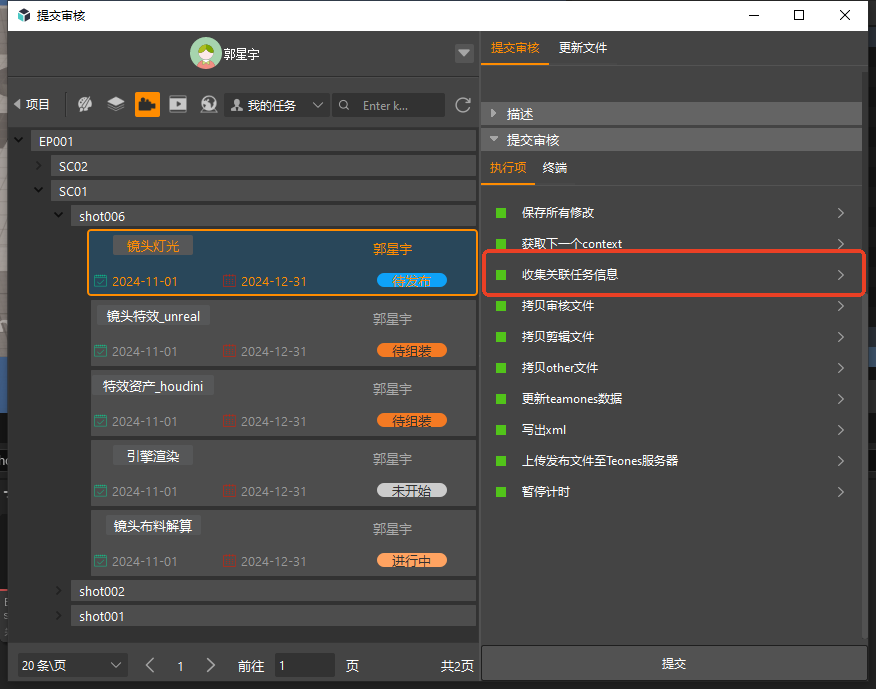Collapse the shot006 node
876x689 pixels.
(59, 215)
